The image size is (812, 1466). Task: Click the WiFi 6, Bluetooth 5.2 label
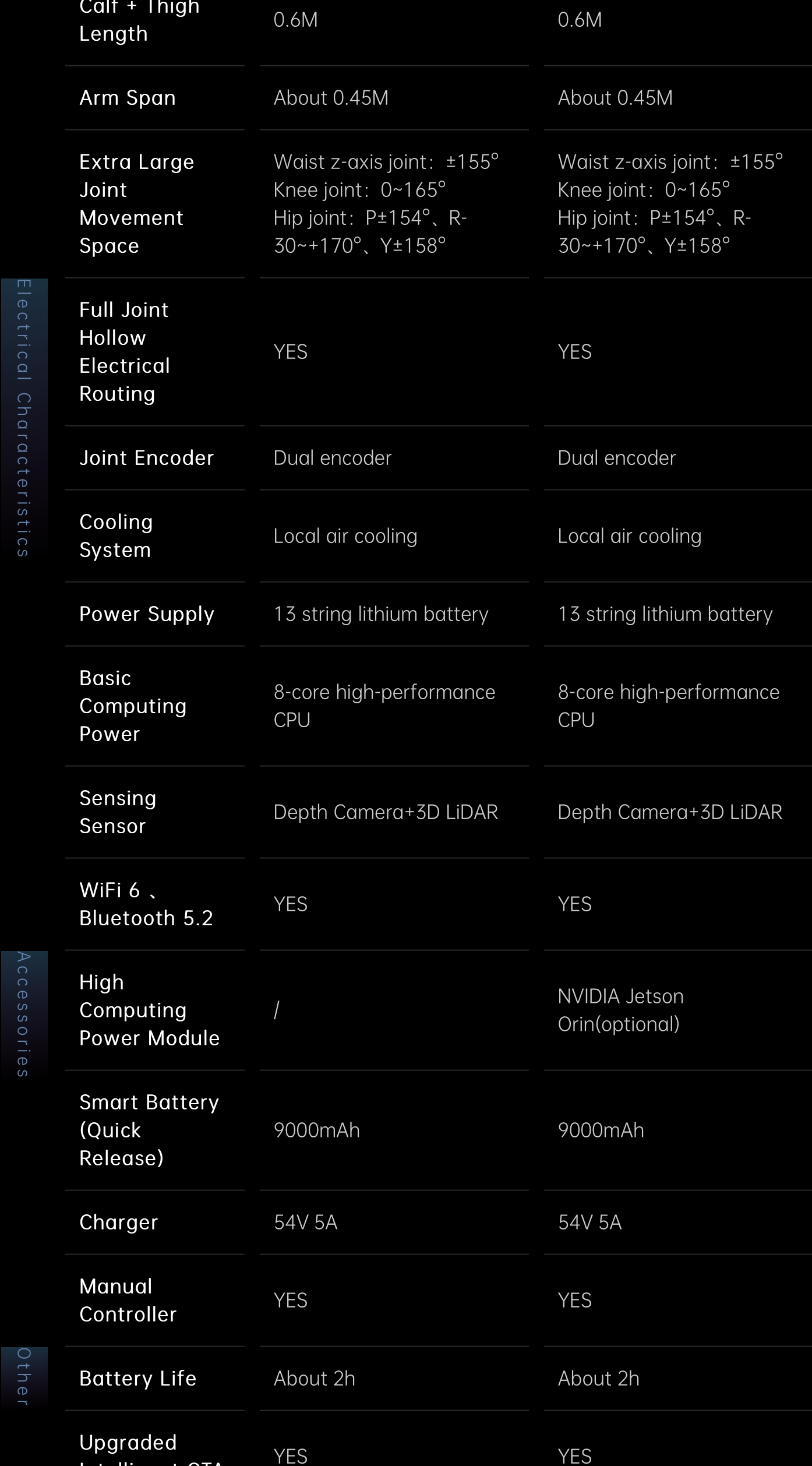tap(146, 904)
